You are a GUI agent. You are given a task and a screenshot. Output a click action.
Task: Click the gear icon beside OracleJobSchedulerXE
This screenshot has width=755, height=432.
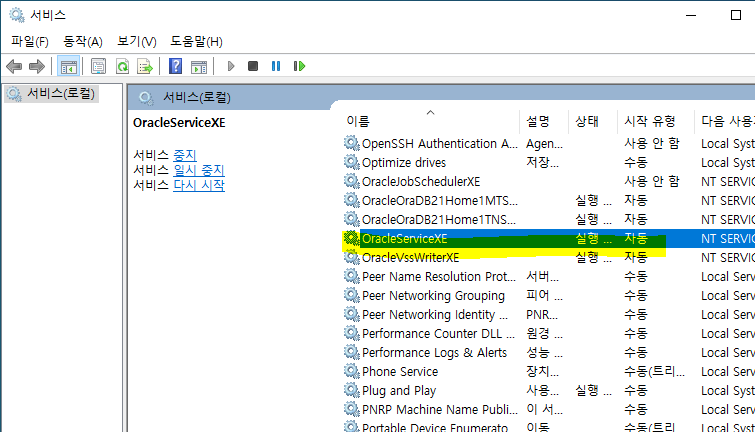click(351, 181)
